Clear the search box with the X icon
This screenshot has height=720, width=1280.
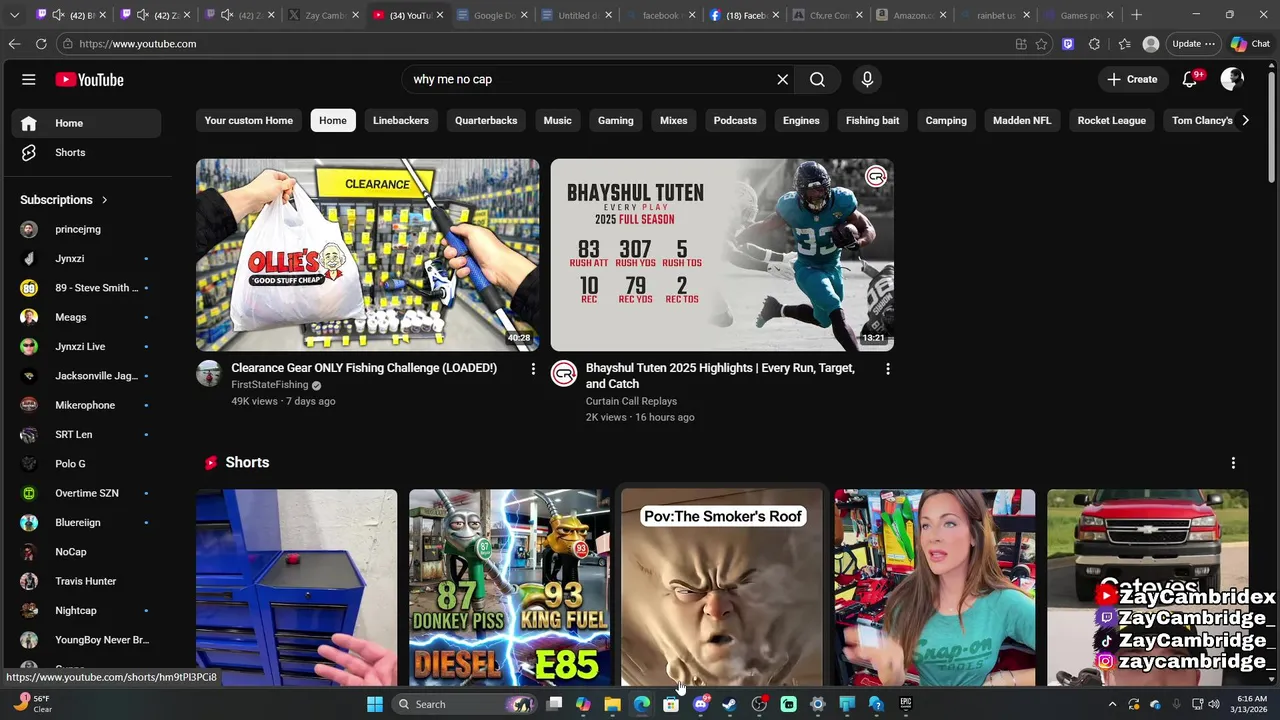coord(783,79)
